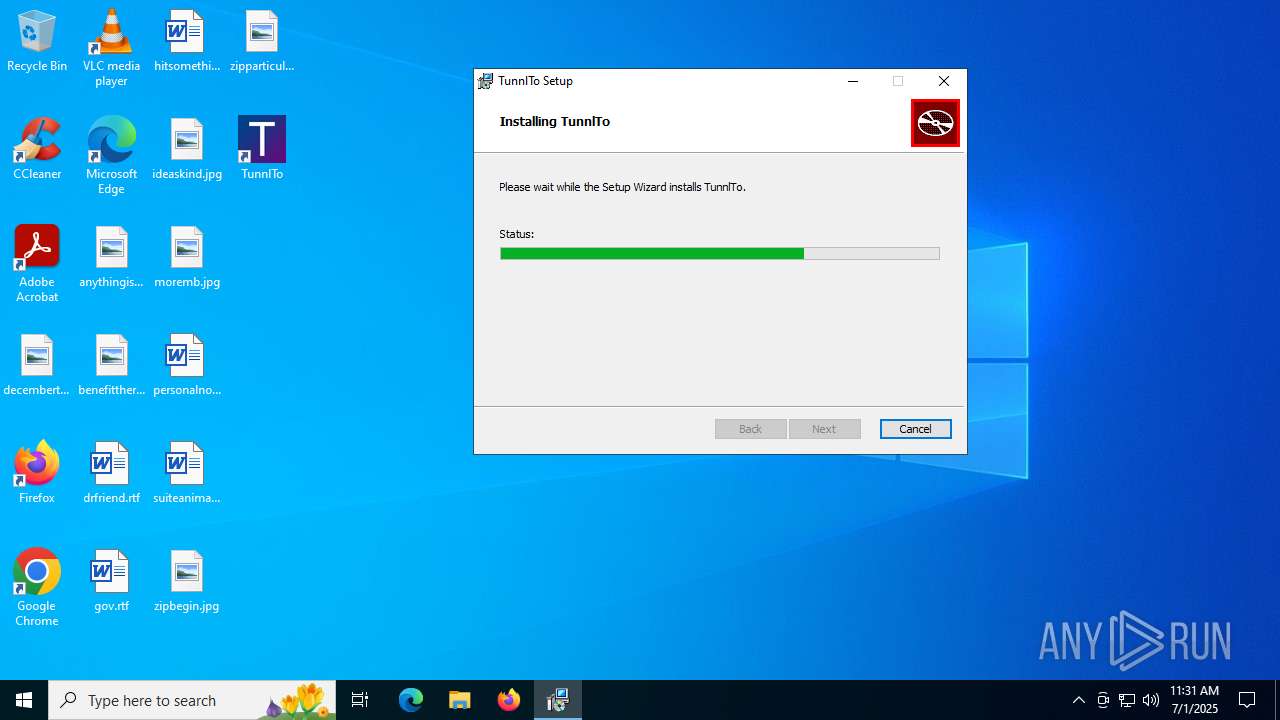The height and width of the screenshot is (720, 1280).
Task: Show hidden system tray icons
Action: click(1078, 700)
